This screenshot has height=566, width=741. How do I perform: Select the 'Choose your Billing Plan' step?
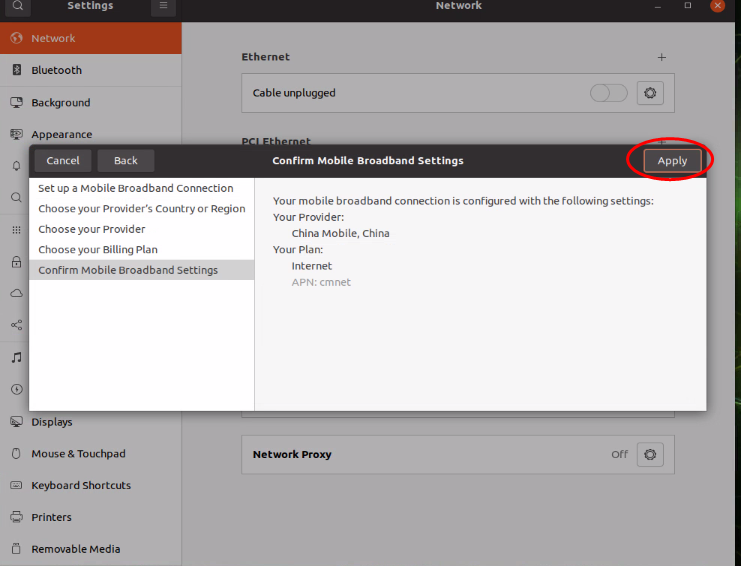142,249
